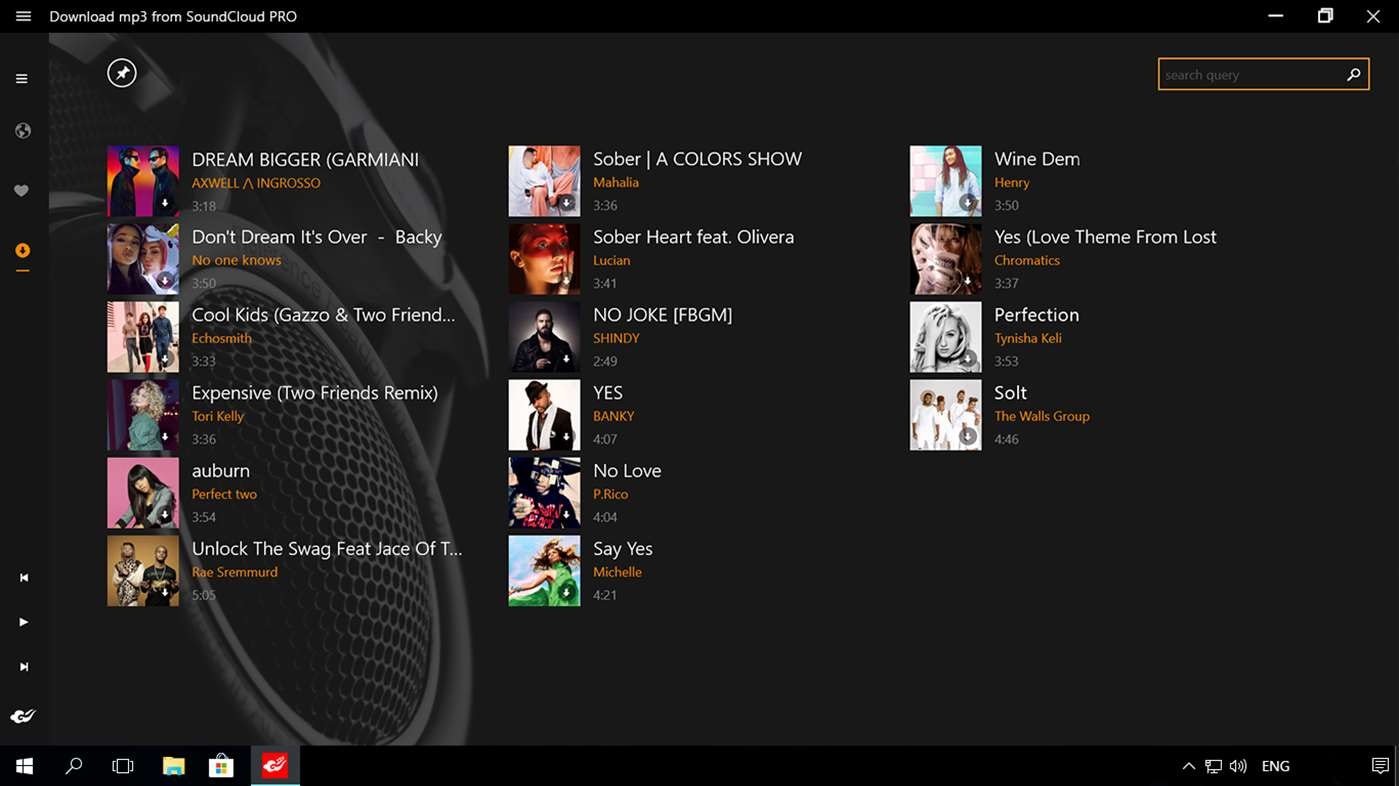
Task: Open Windows taskbar search
Action: tap(74, 766)
